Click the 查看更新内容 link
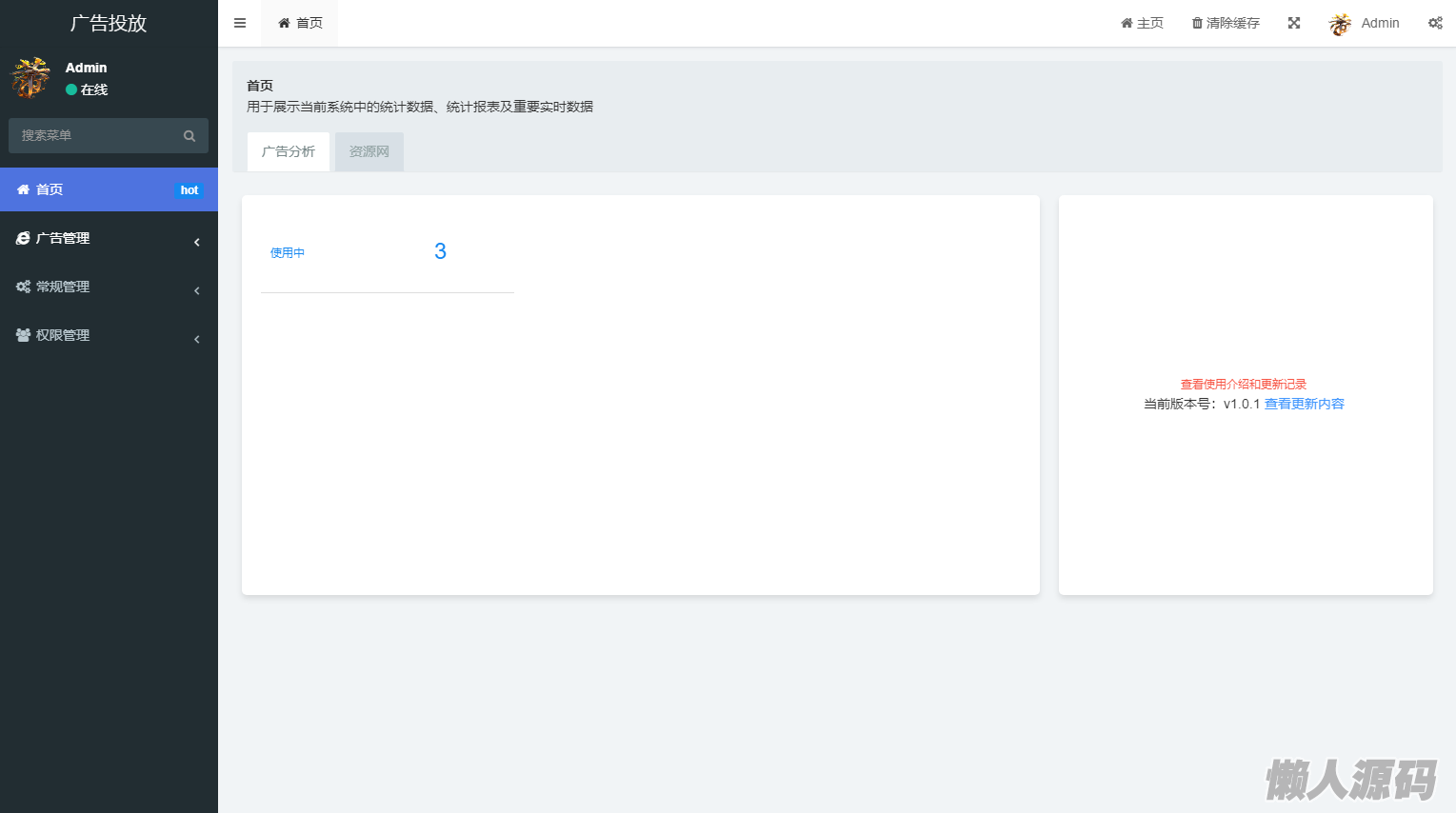The width and height of the screenshot is (1456, 813). (x=1305, y=404)
